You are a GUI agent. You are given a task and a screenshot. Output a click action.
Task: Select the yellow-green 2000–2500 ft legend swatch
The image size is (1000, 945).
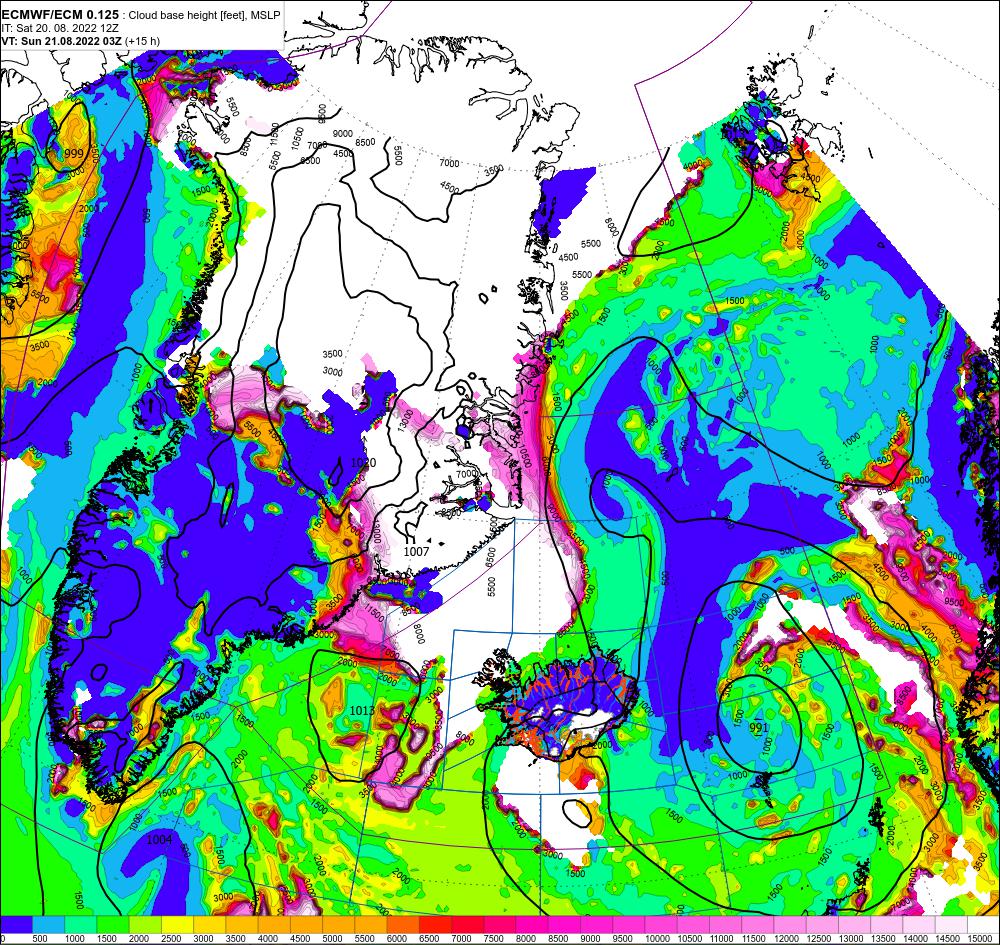(145, 925)
